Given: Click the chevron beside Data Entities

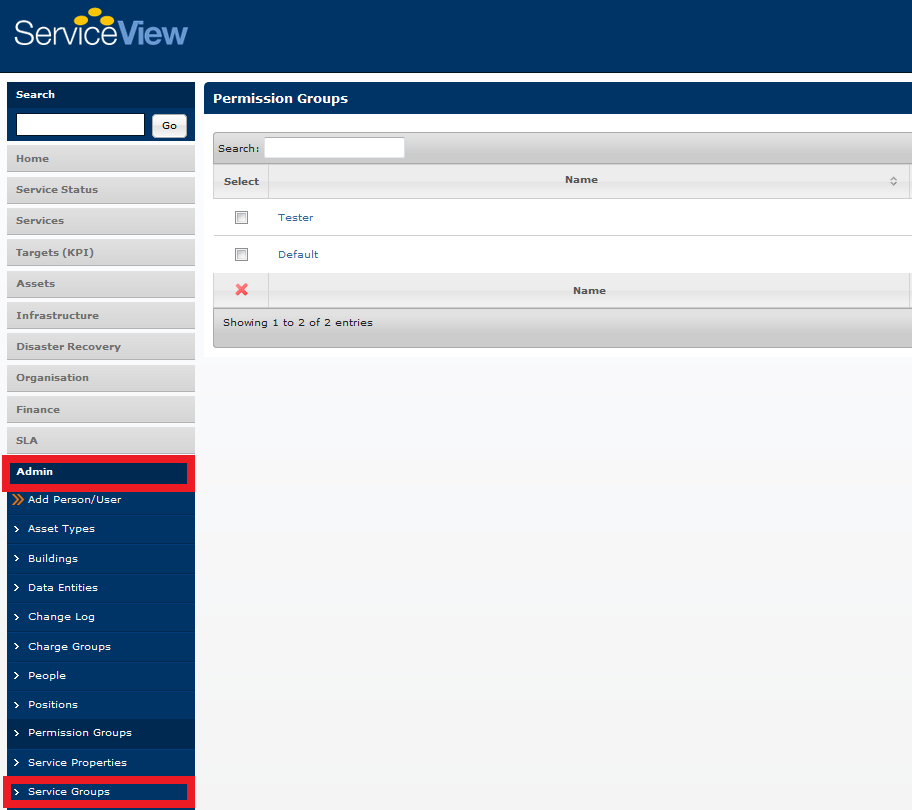Looking at the screenshot, I should (x=16, y=587).
